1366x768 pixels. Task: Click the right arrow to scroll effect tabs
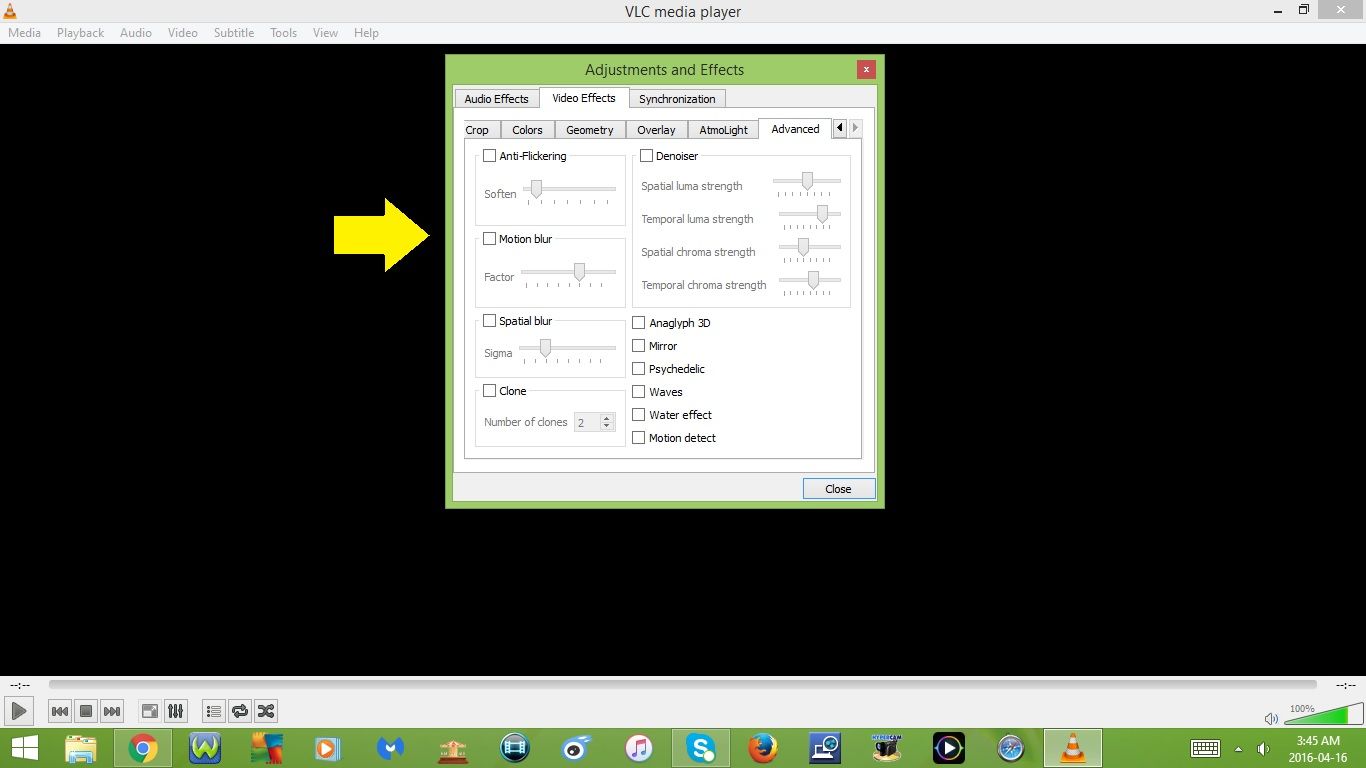(855, 128)
